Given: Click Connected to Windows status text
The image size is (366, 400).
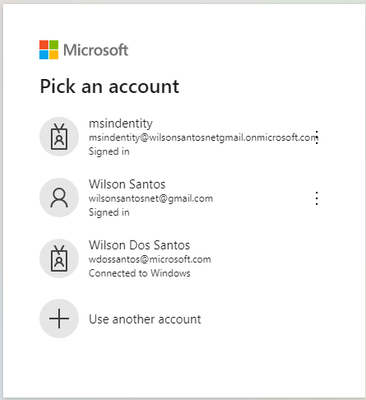Looking at the screenshot, I should [x=139, y=273].
